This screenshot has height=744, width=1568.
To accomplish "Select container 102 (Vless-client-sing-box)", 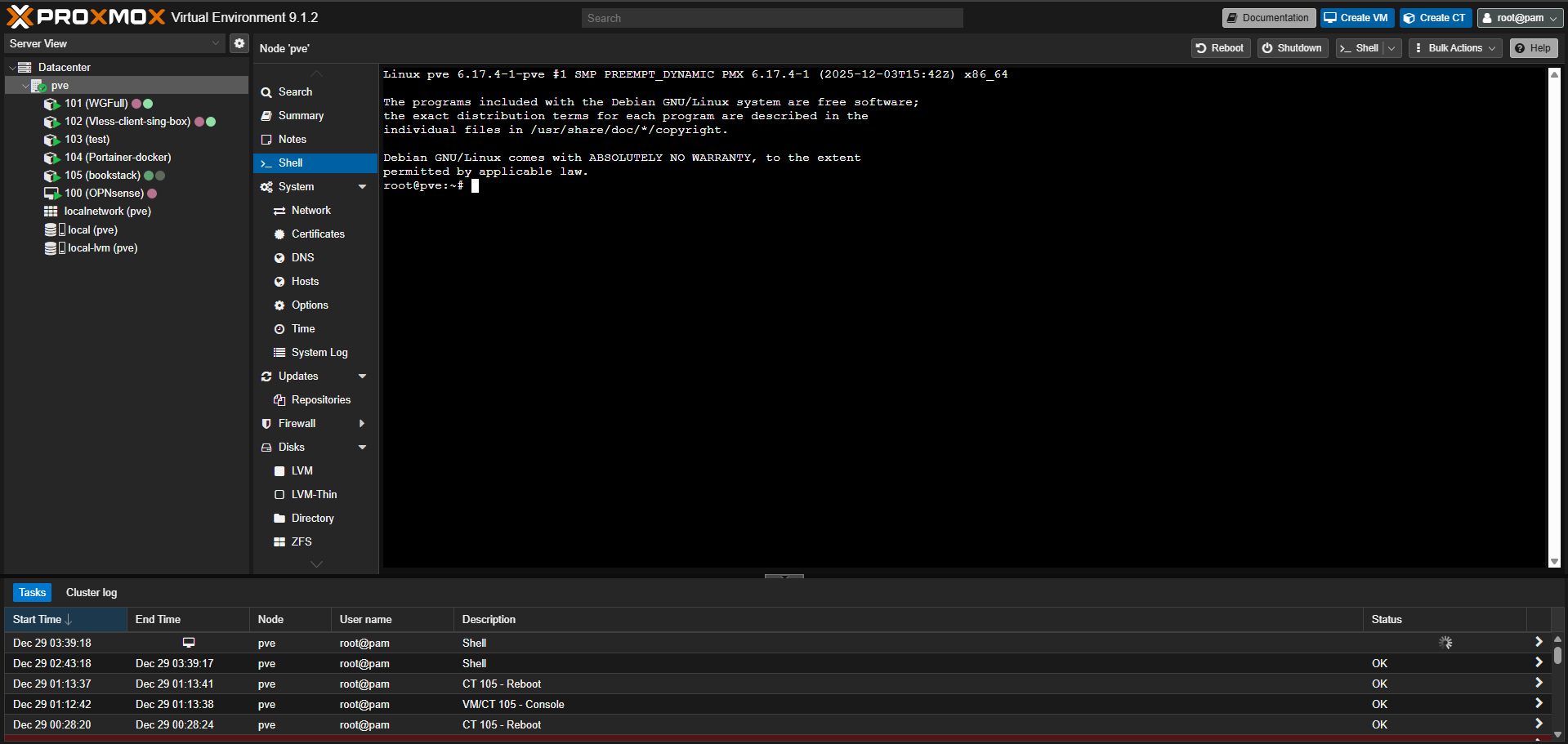I will point(127,121).
